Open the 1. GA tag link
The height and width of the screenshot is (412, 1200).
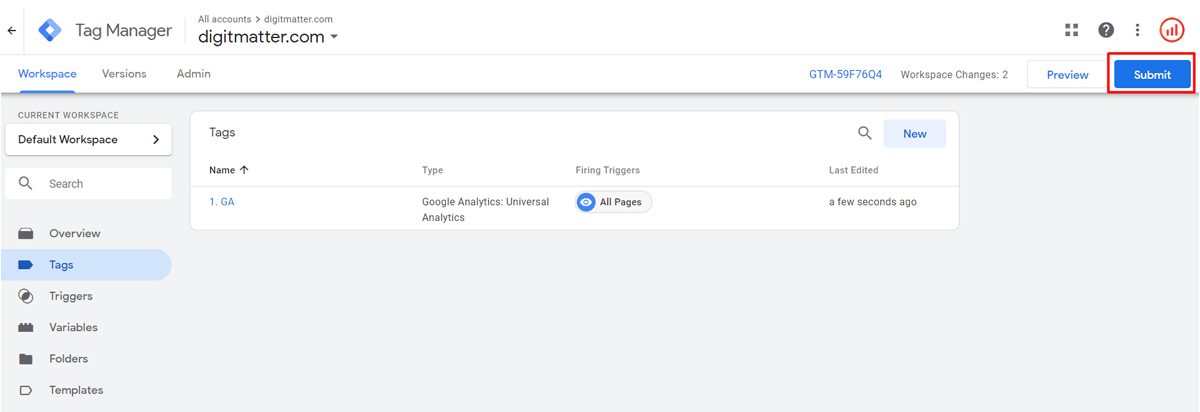pos(222,202)
